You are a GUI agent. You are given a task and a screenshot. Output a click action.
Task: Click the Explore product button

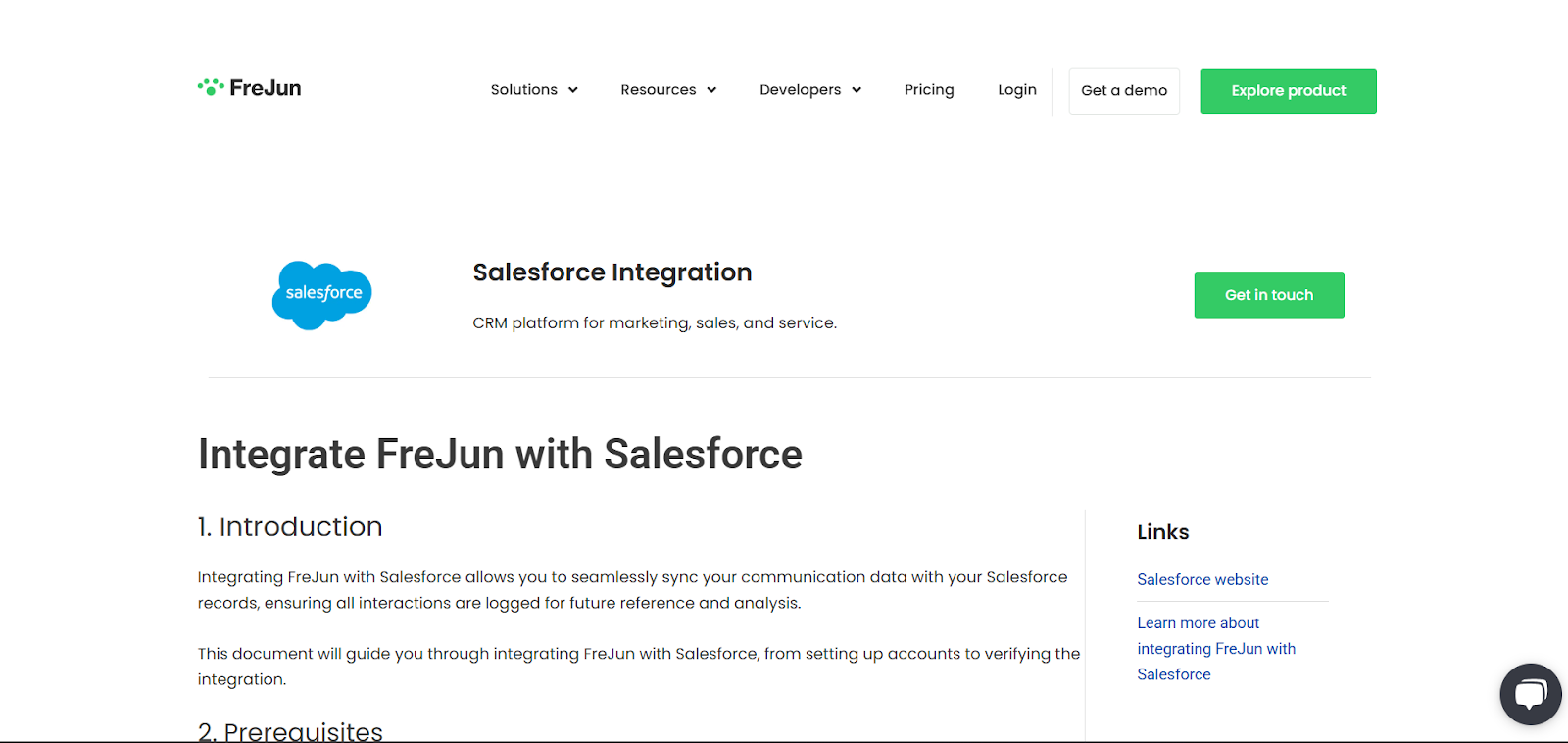(1288, 90)
